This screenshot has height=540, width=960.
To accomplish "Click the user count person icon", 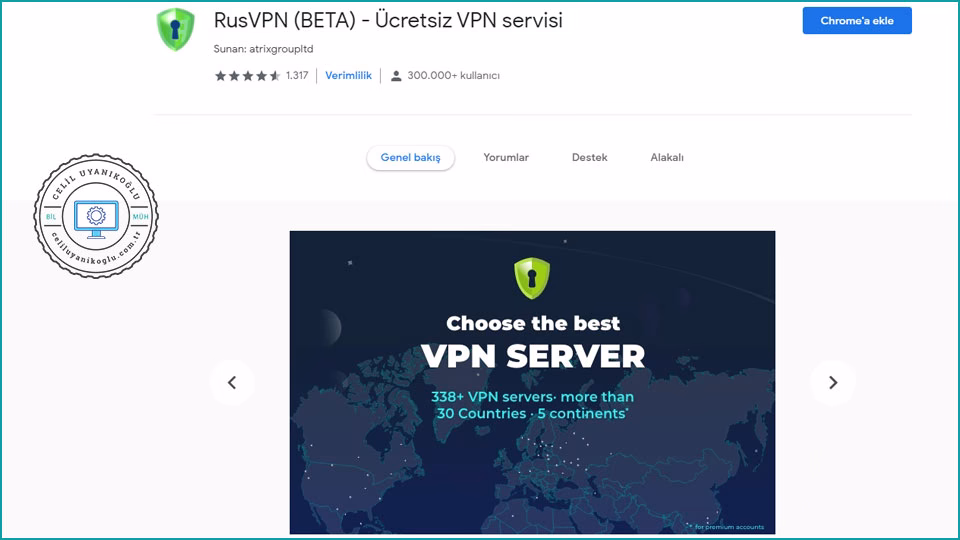I will coord(396,76).
